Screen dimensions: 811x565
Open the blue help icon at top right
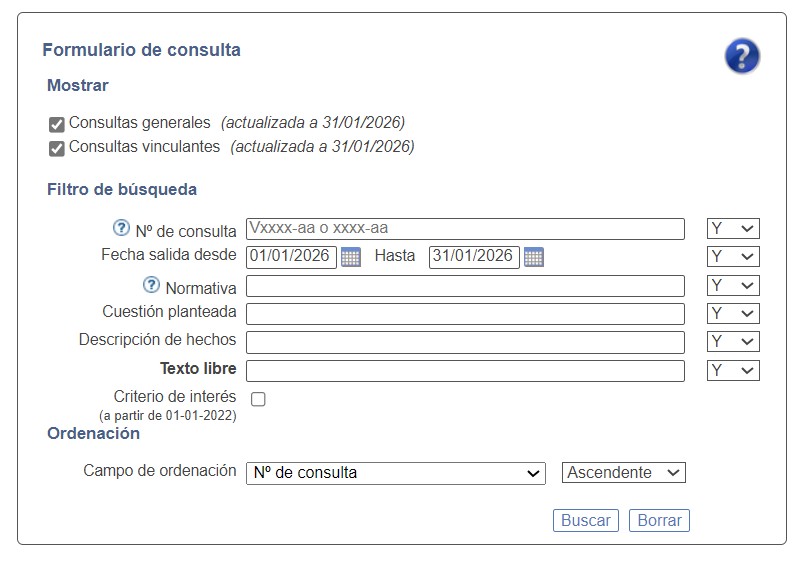coord(742,56)
